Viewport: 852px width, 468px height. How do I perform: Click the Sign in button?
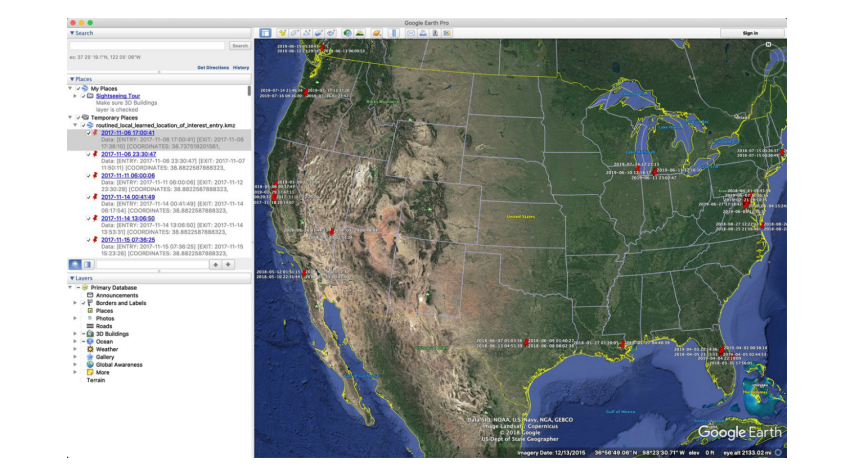750,33
